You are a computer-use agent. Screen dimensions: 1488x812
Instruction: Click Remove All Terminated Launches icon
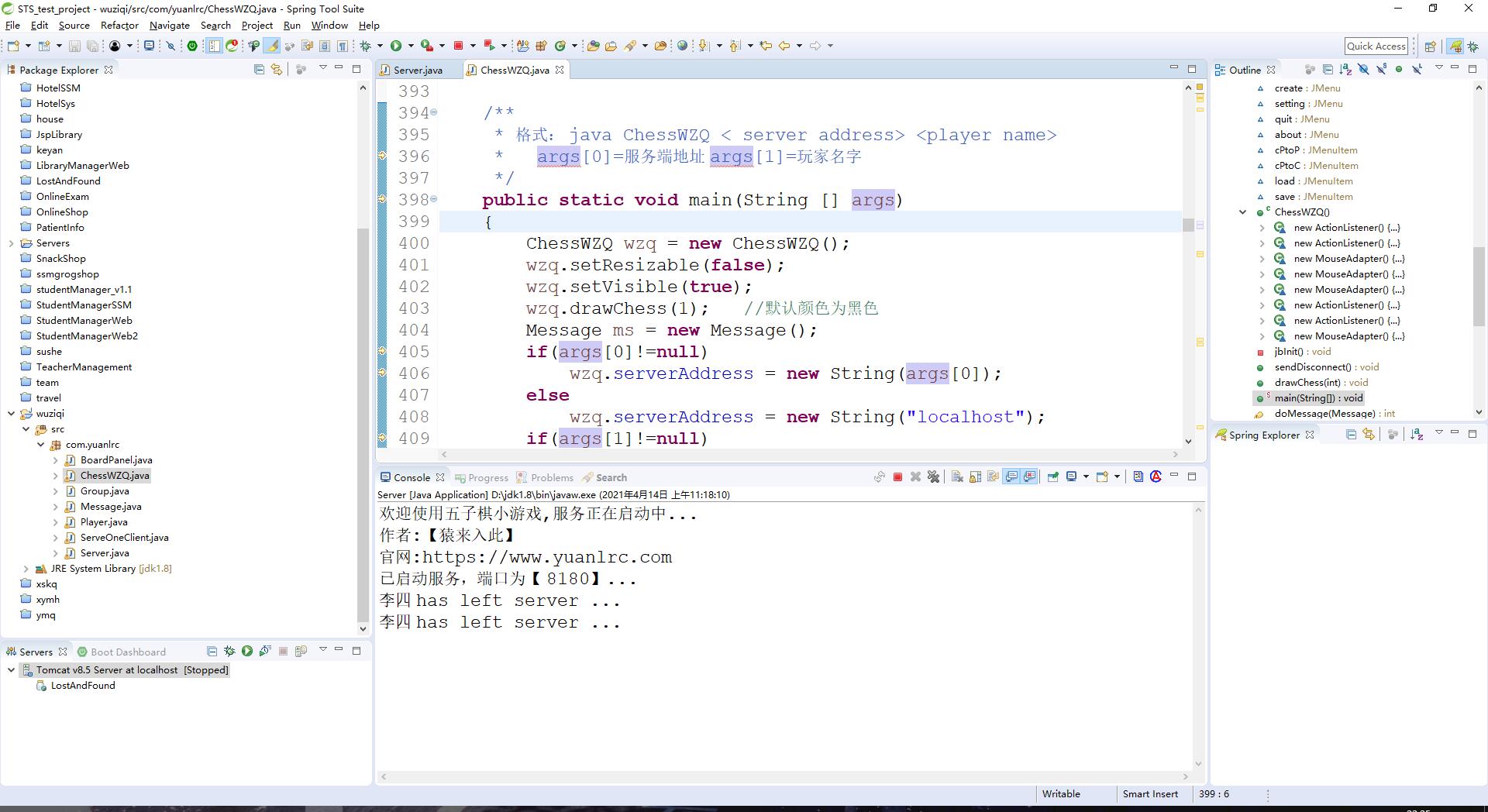[x=933, y=477]
